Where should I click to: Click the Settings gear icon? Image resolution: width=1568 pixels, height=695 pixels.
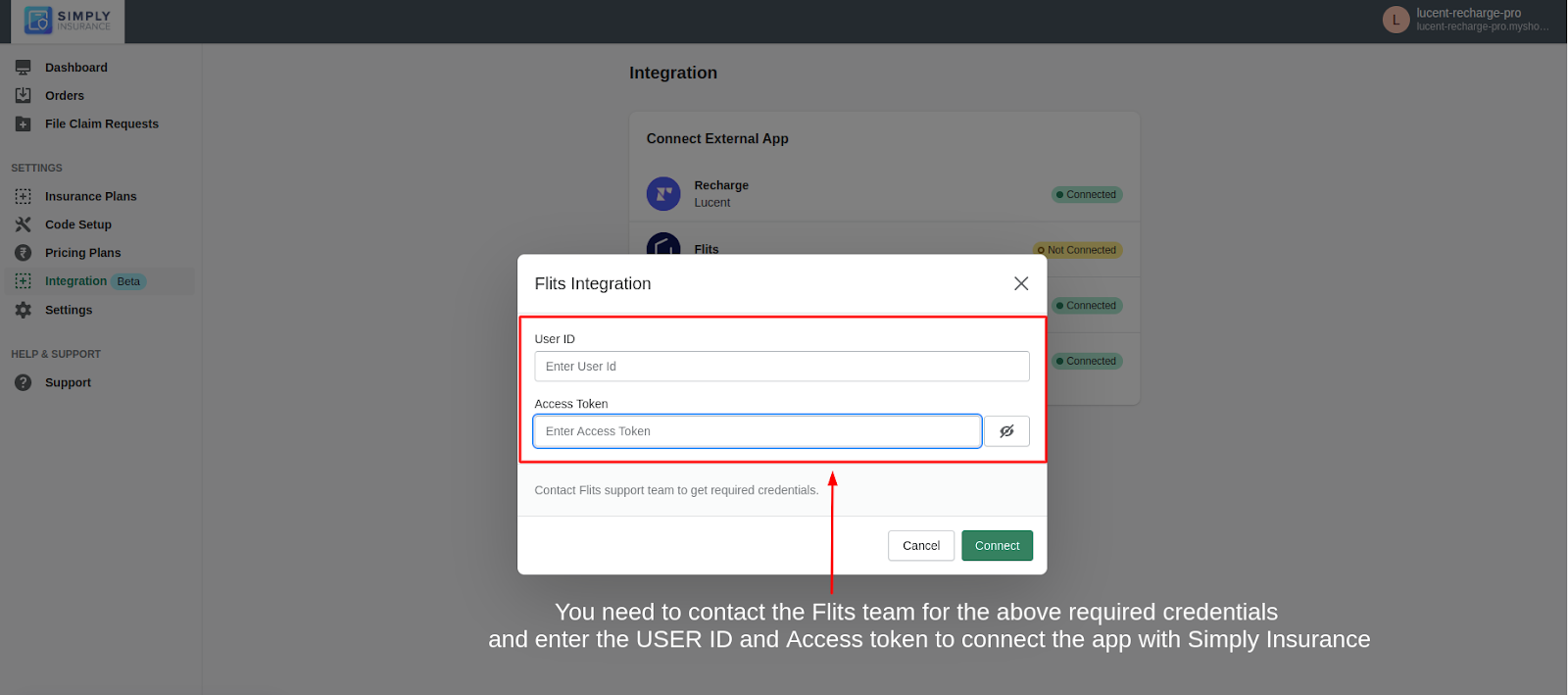(x=24, y=310)
